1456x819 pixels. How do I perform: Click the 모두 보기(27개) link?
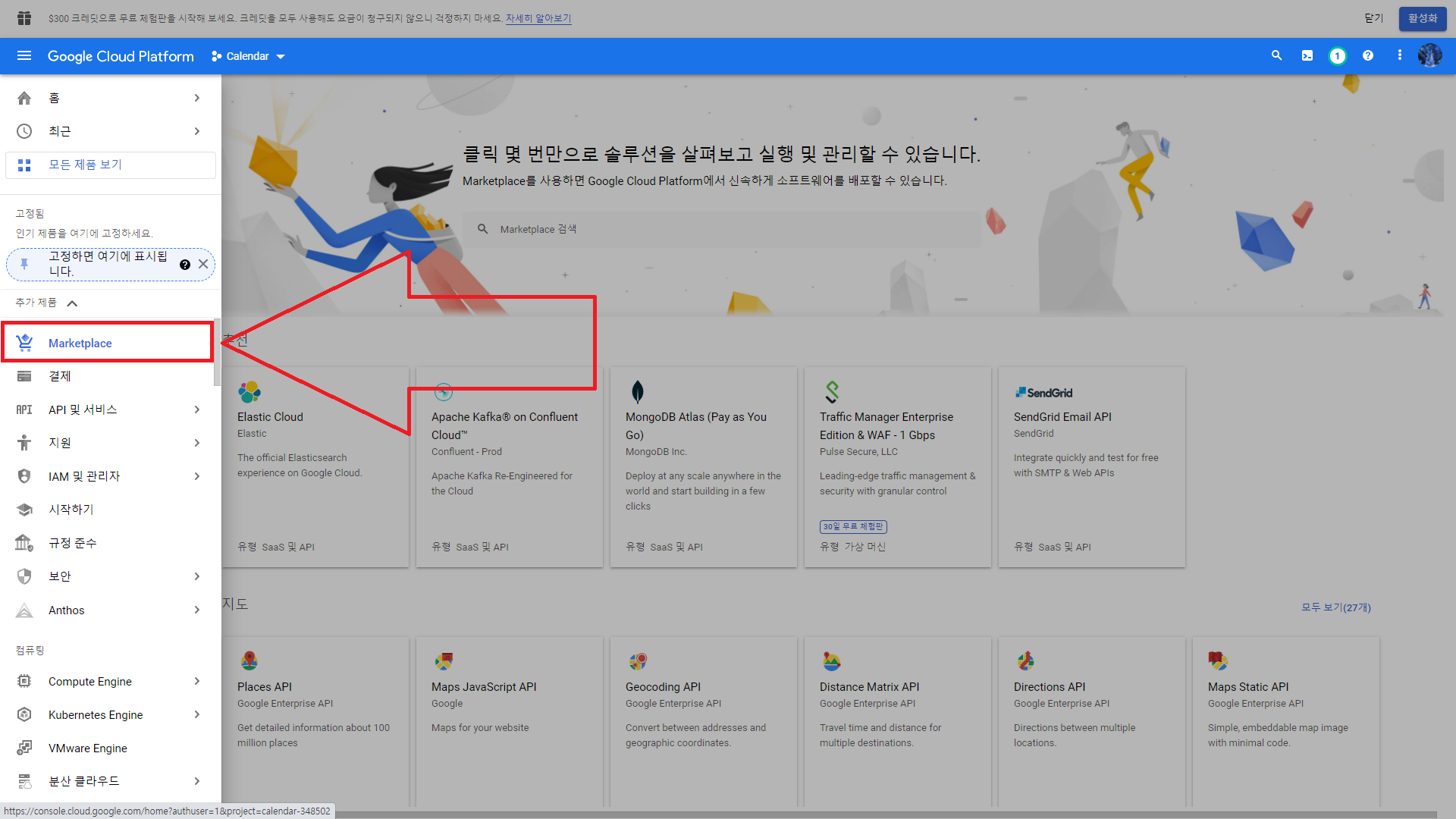click(x=1335, y=607)
